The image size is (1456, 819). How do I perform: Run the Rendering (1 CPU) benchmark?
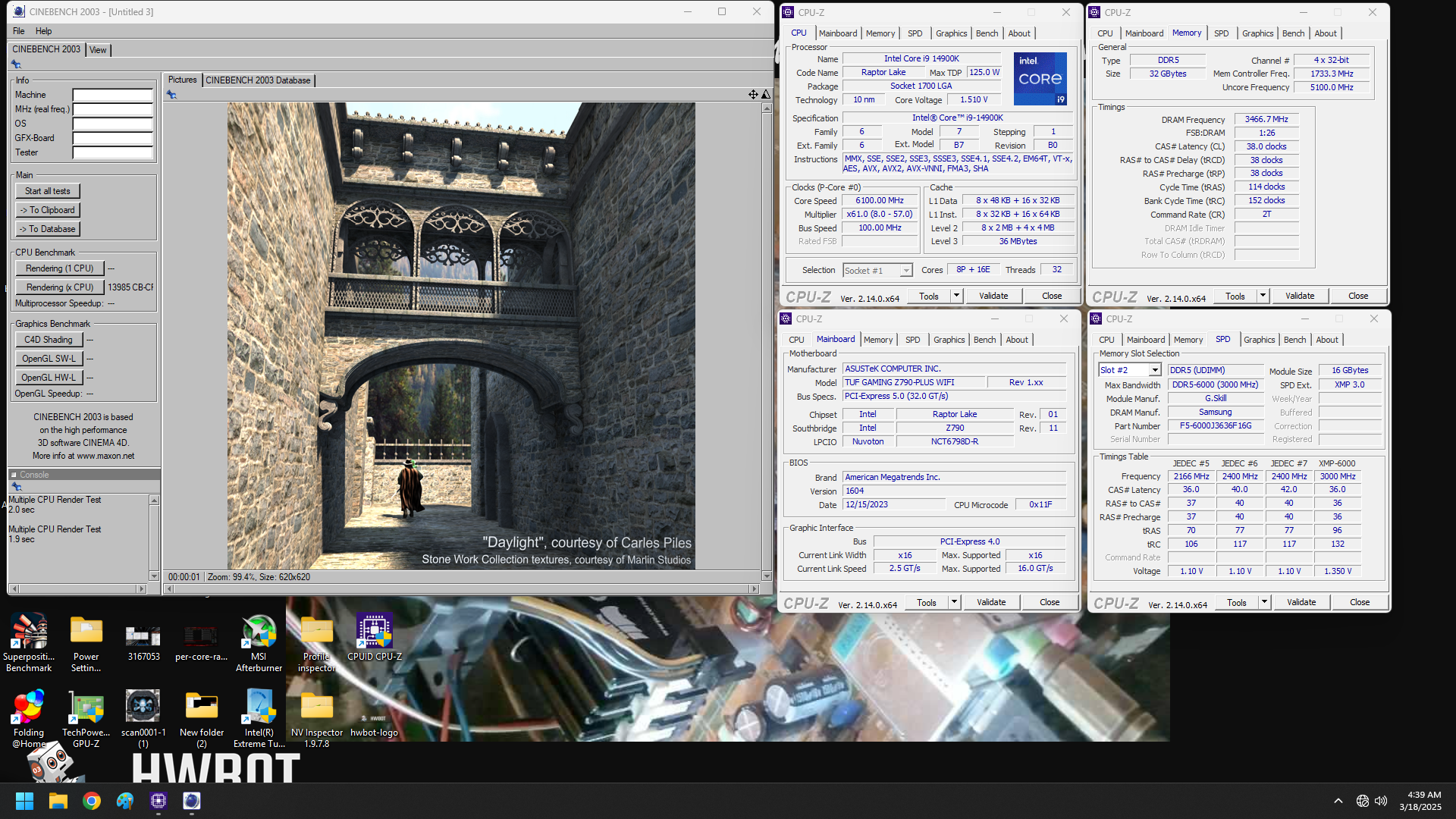(x=60, y=268)
